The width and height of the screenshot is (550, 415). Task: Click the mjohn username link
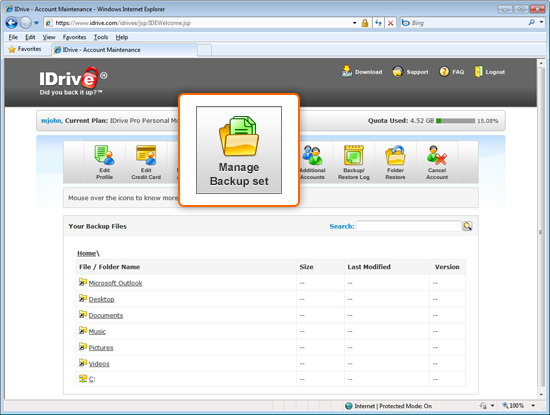pyautogui.click(x=52, y=121)
